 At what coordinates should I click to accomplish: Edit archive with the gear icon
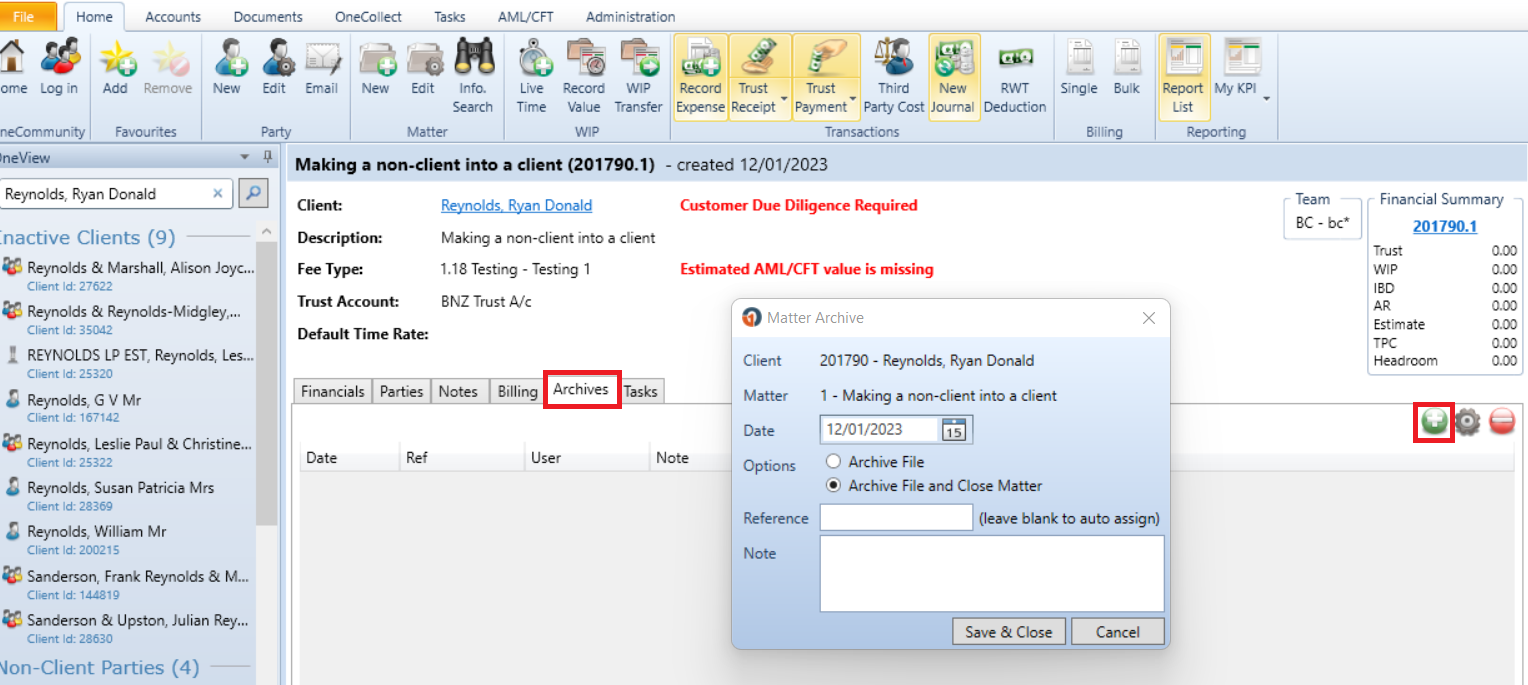click(1467, 422)
